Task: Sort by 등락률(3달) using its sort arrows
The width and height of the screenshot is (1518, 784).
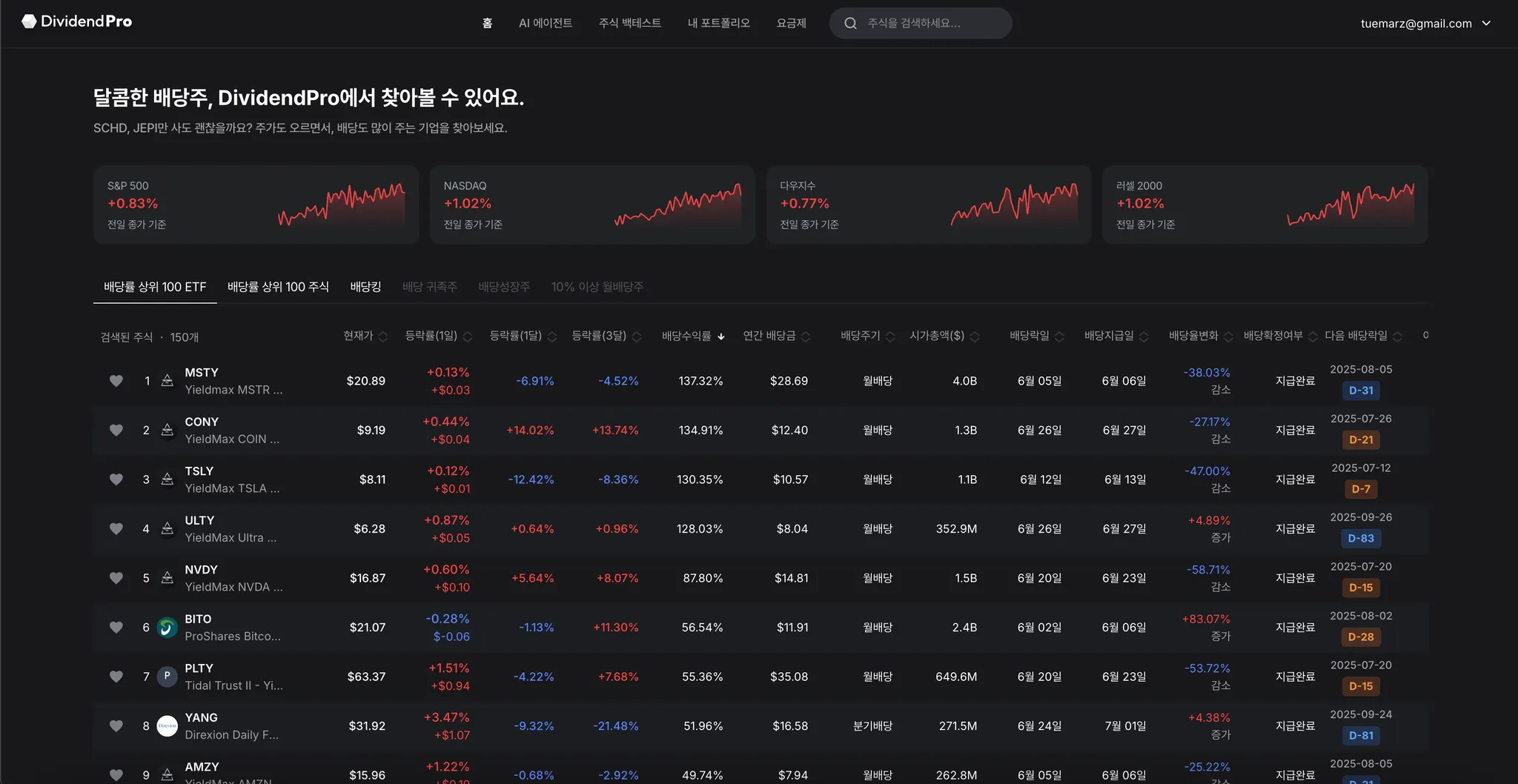Action: point(637,336)
